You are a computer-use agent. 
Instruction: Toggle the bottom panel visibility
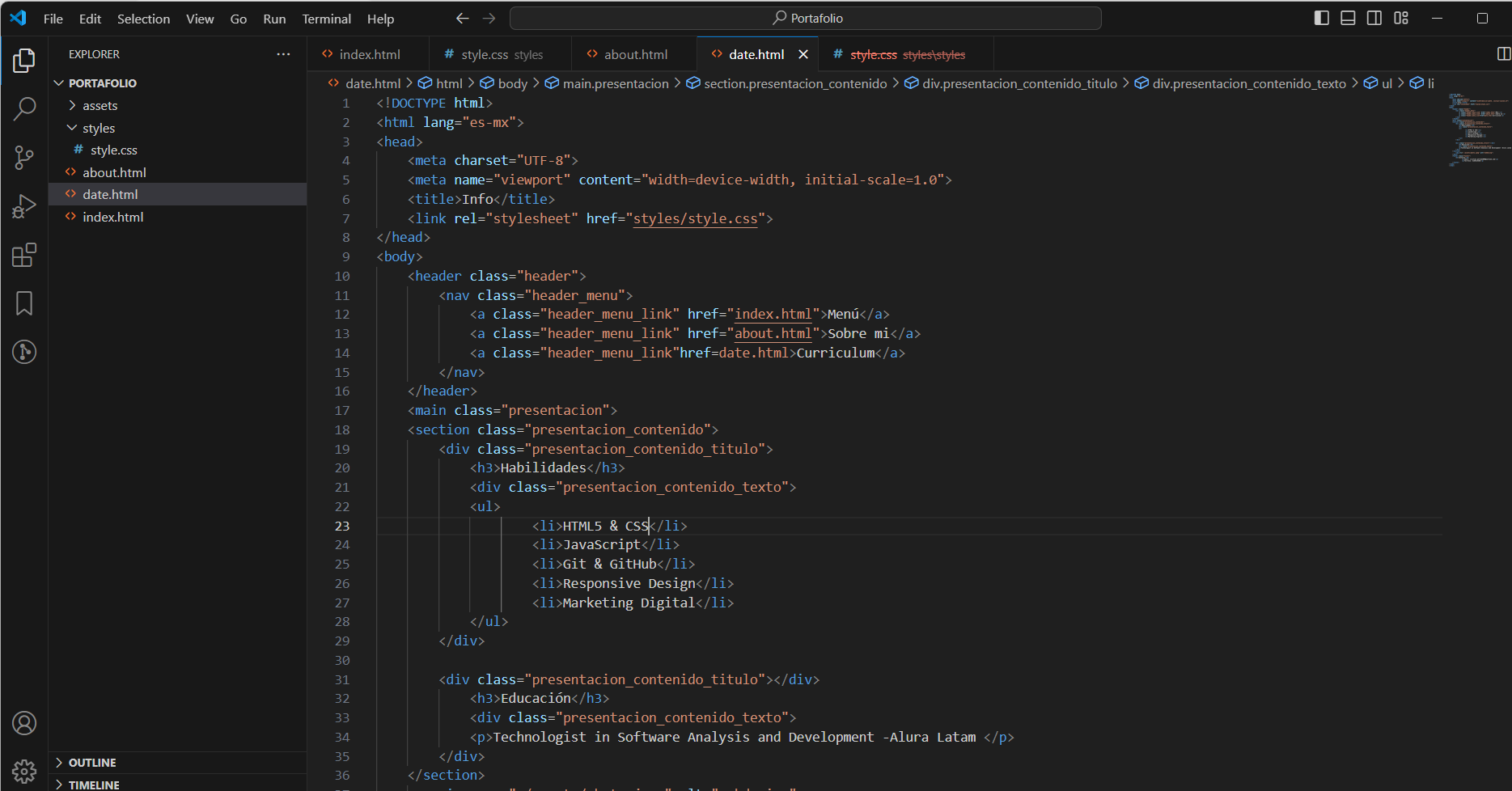(1348, 18)
